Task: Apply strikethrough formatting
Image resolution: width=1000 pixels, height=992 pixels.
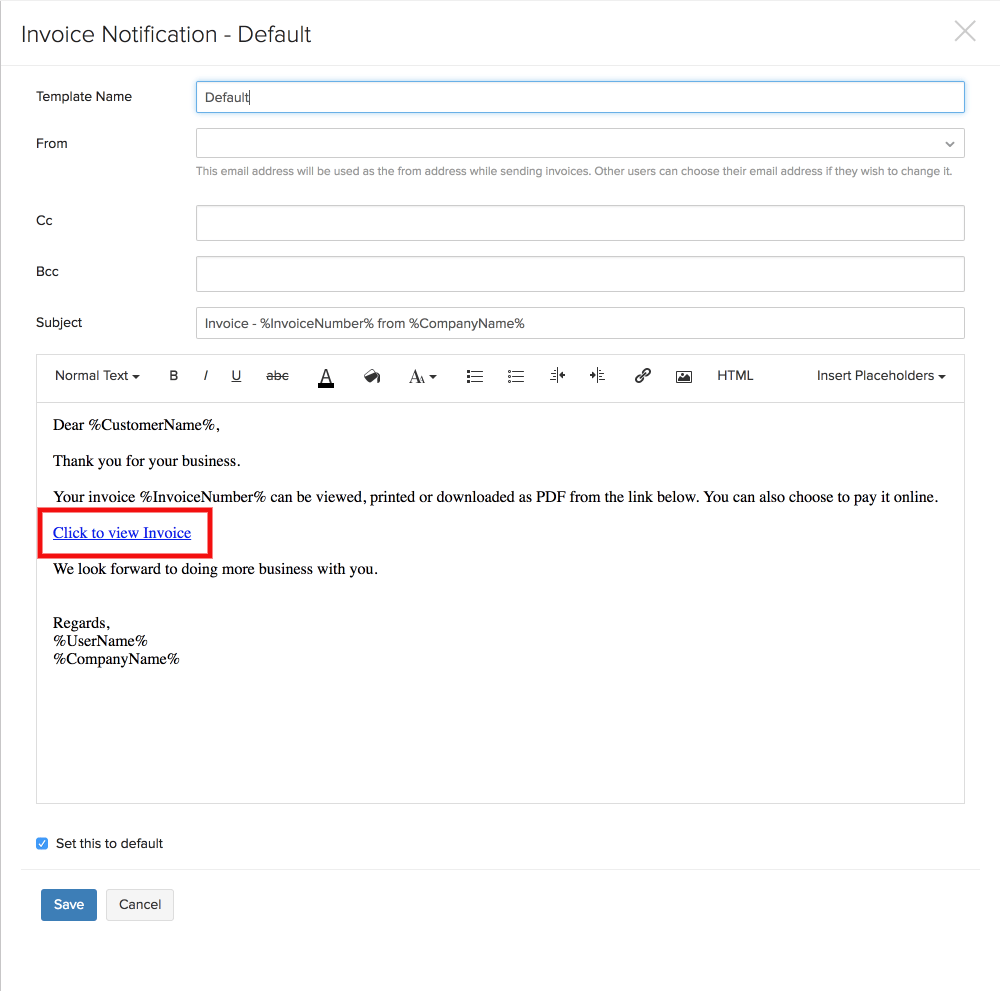Action: tap(277, 375)
